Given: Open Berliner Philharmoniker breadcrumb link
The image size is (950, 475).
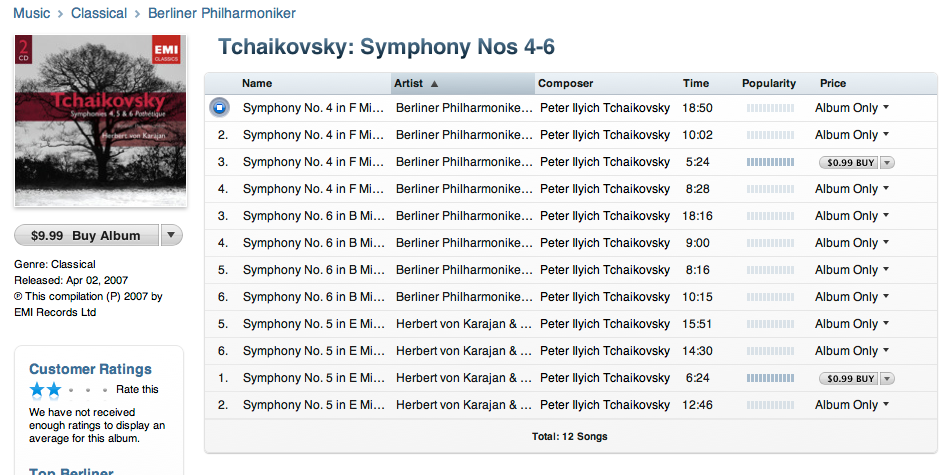Looking at the screenshot, I should [222, 13].
